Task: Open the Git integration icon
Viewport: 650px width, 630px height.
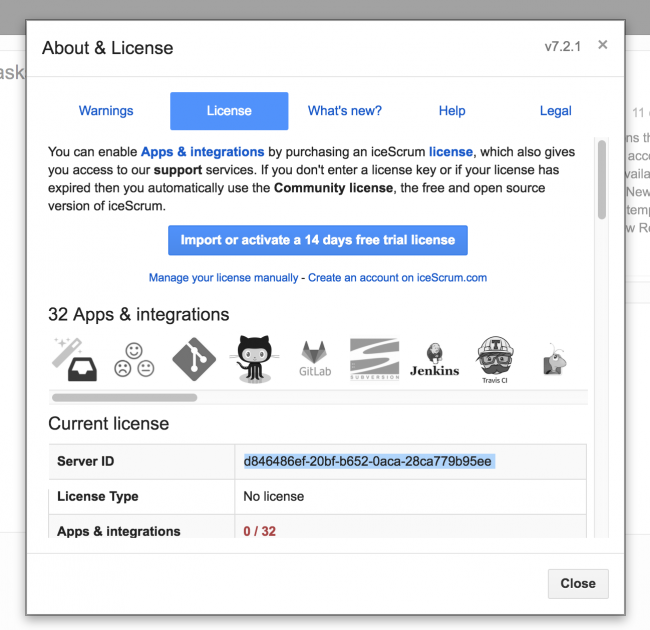Action: coord(194,358)
